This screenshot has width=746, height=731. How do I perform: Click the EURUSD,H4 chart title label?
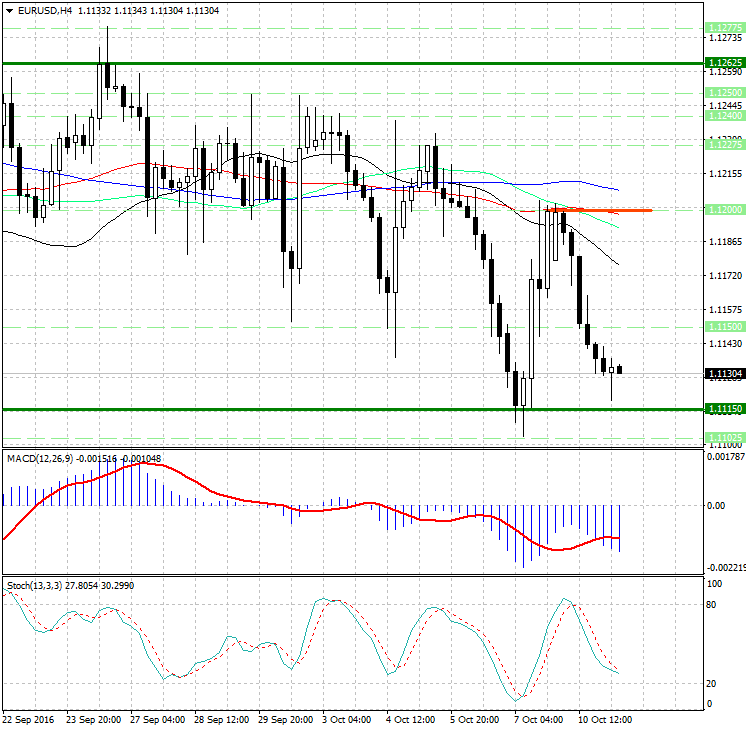[x=40, y=10]
